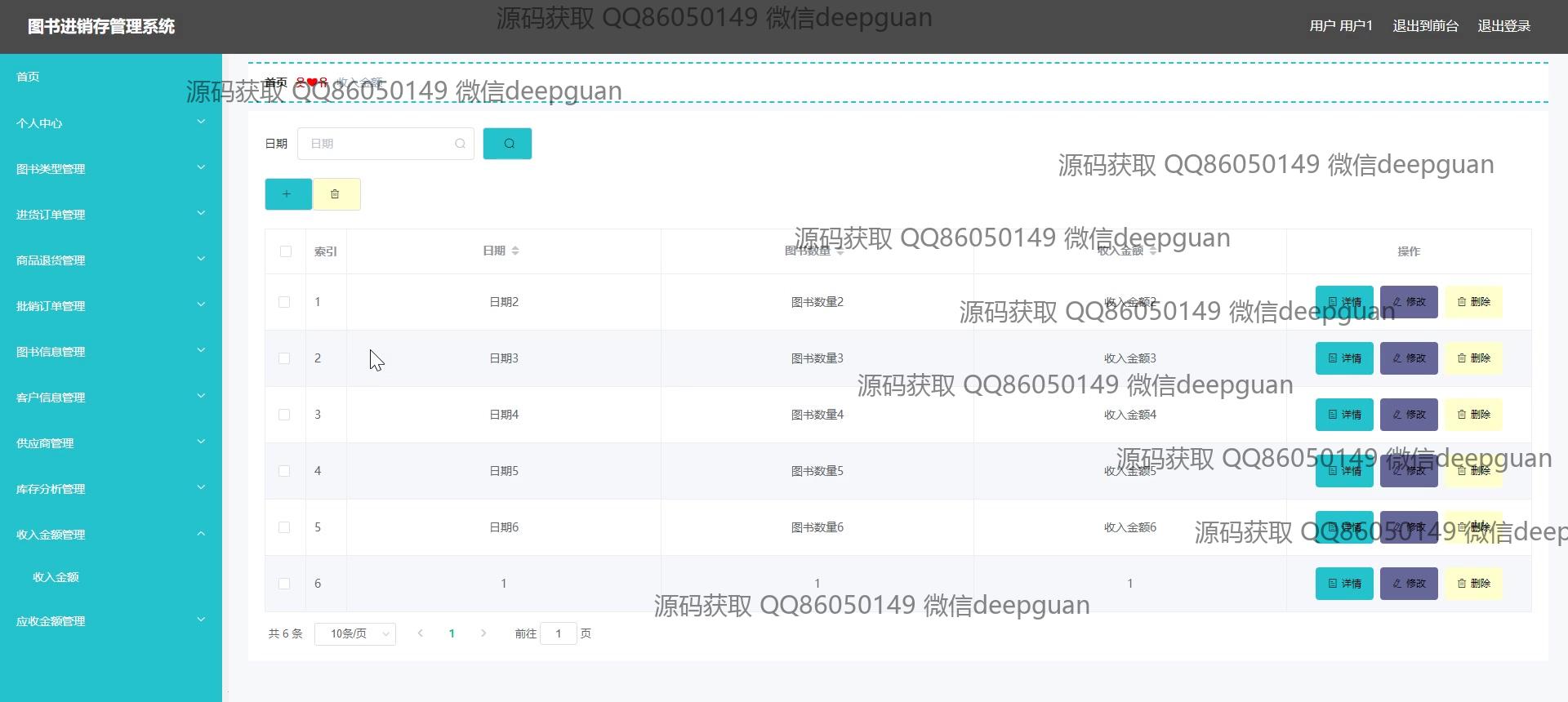
Task: Click the teal search magnifier button
Action: (x=507, y=144)
